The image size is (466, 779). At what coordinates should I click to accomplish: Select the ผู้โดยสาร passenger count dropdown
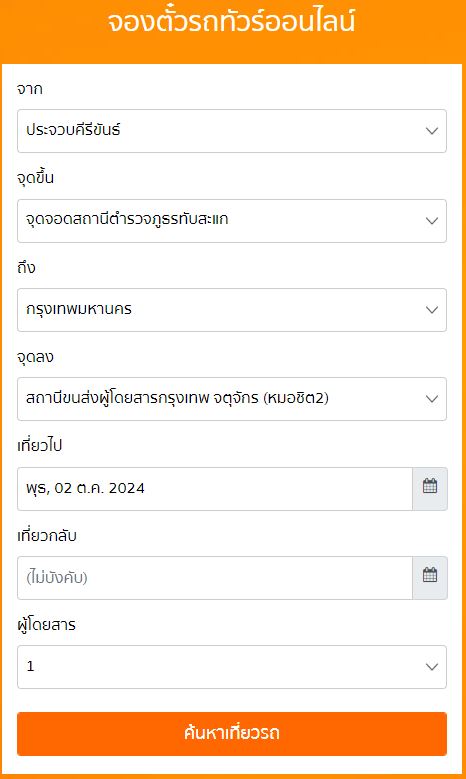tap(232, 667)
